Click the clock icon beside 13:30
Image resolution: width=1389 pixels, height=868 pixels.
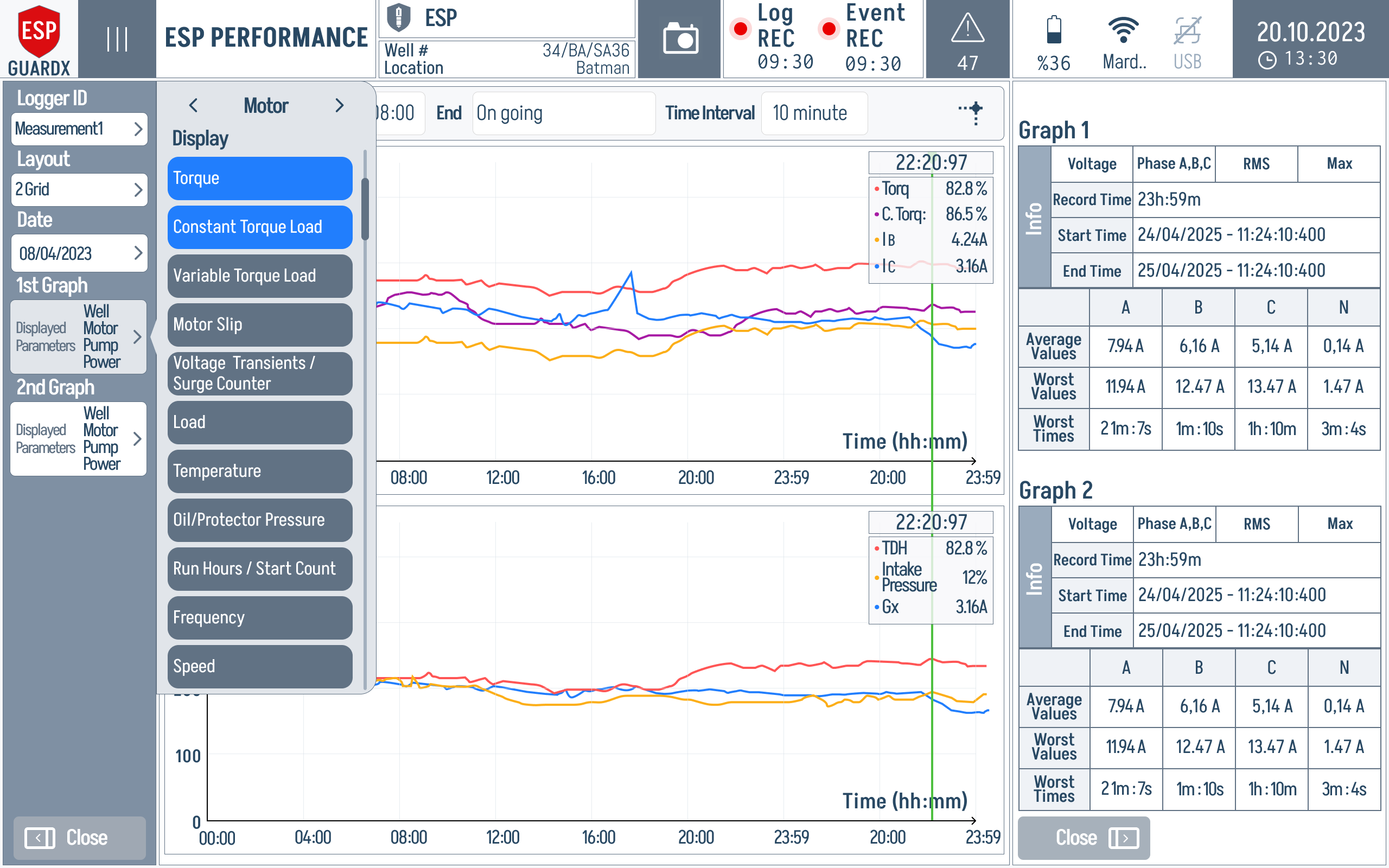[x=1267, y=60]
